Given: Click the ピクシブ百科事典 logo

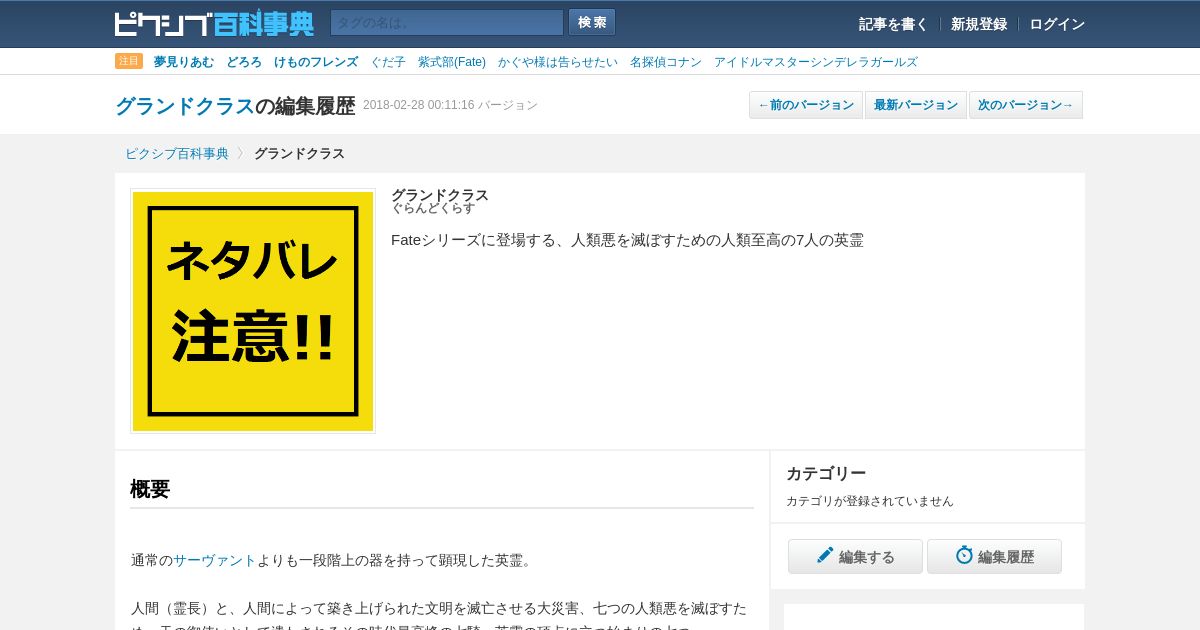Looking at the screenshot, I should click(x=214, y=23).
